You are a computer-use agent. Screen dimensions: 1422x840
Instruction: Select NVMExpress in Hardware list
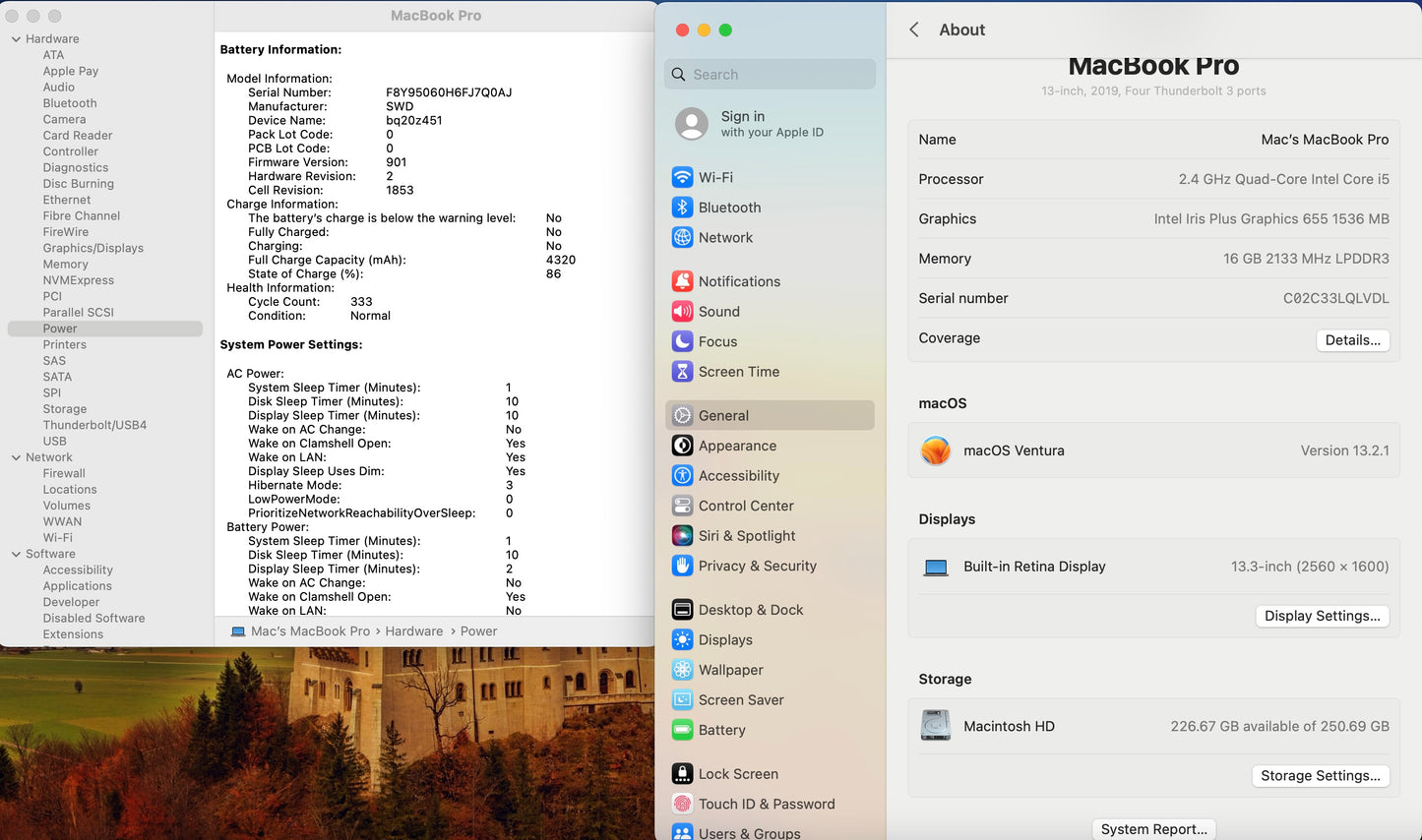pyautogui.click(x=78, y=280)
